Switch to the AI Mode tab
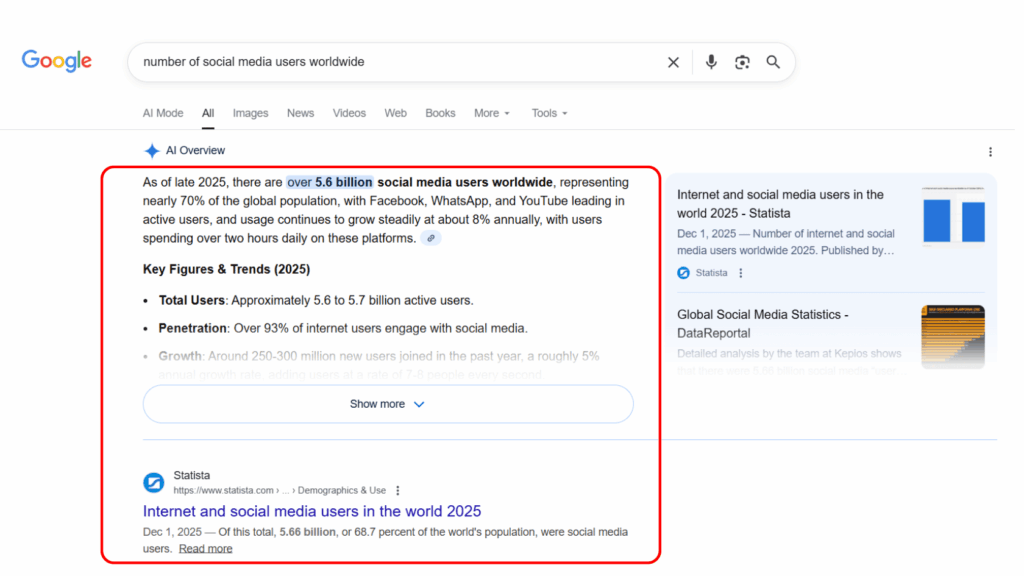 (163, 113)
